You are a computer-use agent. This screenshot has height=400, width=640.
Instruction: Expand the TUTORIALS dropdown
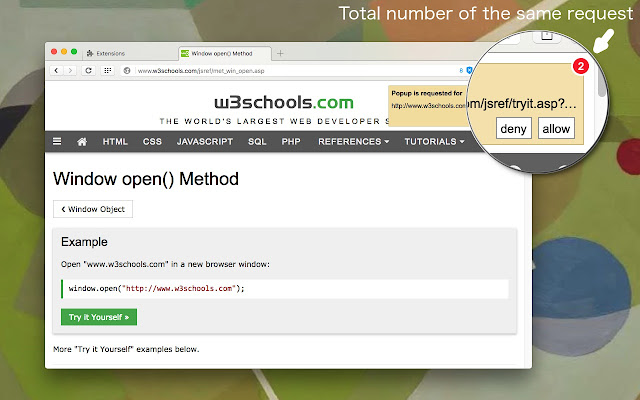[x=434, y=142]
